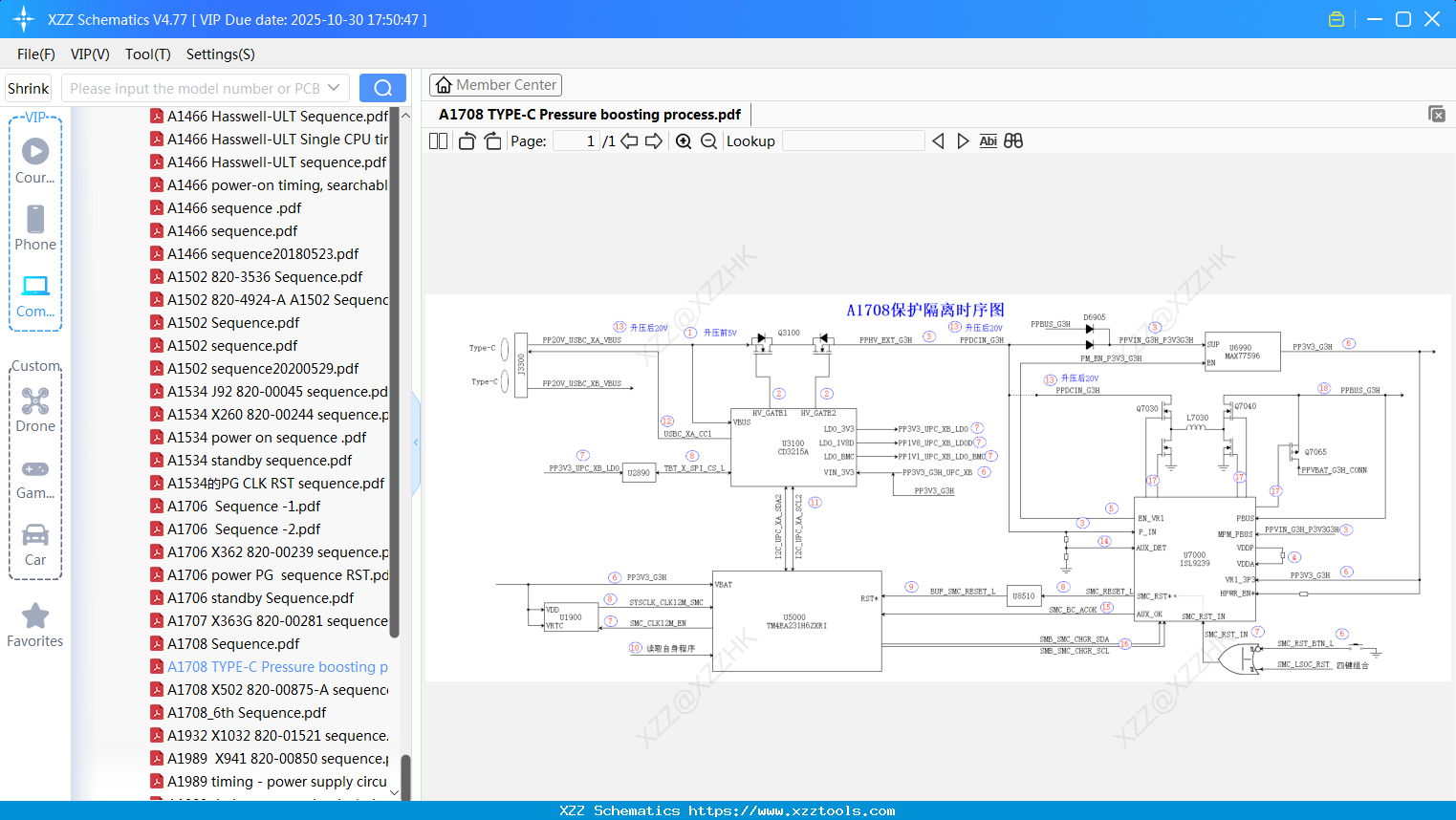
Task: Open the VIP(V) menu
Action: [90, 54]
